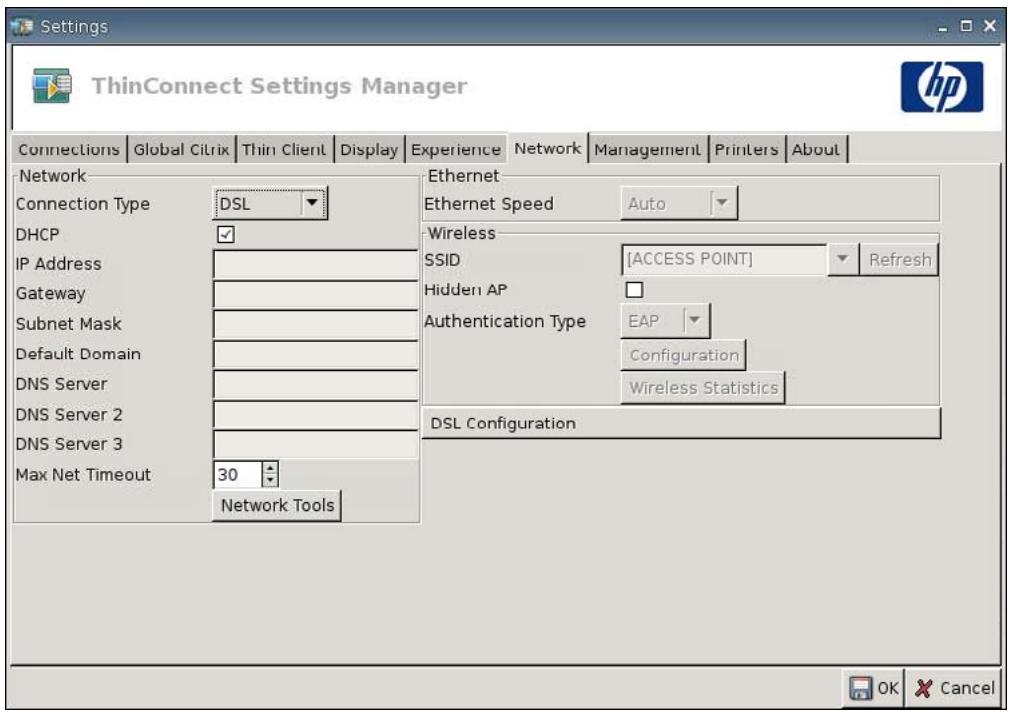Image resolution: width=1009 pixels, height=712 pixels.
Task: Open the Display tab
Action: 369,149
